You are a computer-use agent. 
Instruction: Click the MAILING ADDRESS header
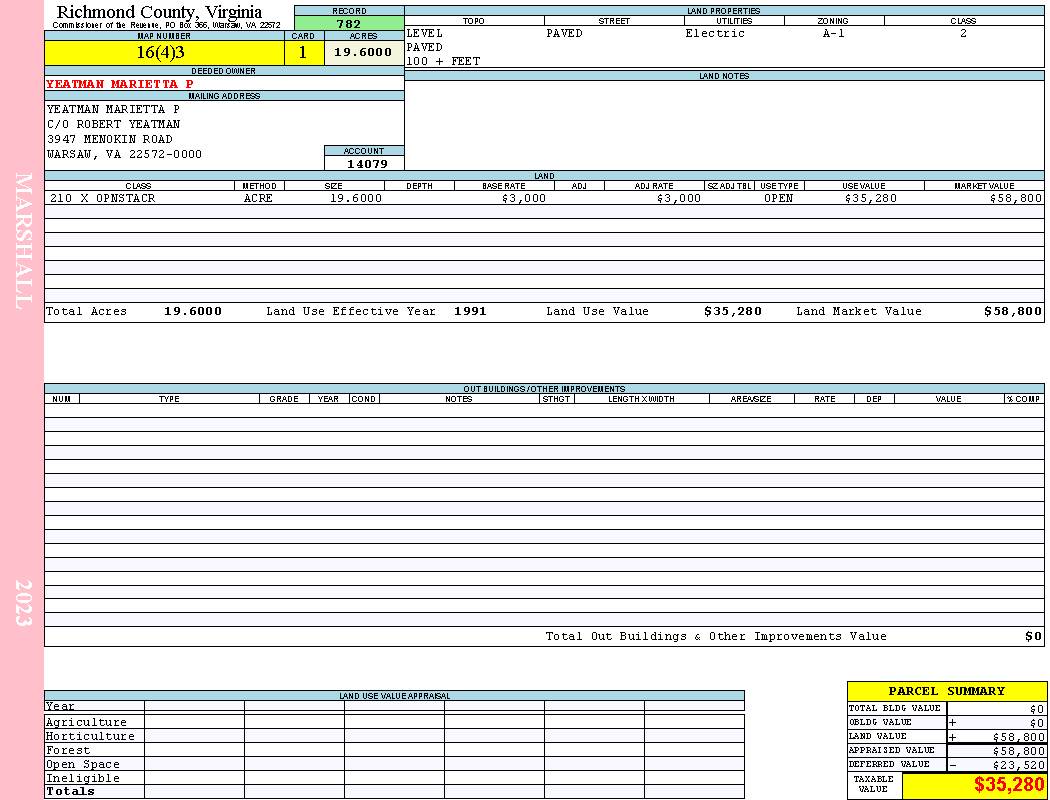[x=224, y=96]
